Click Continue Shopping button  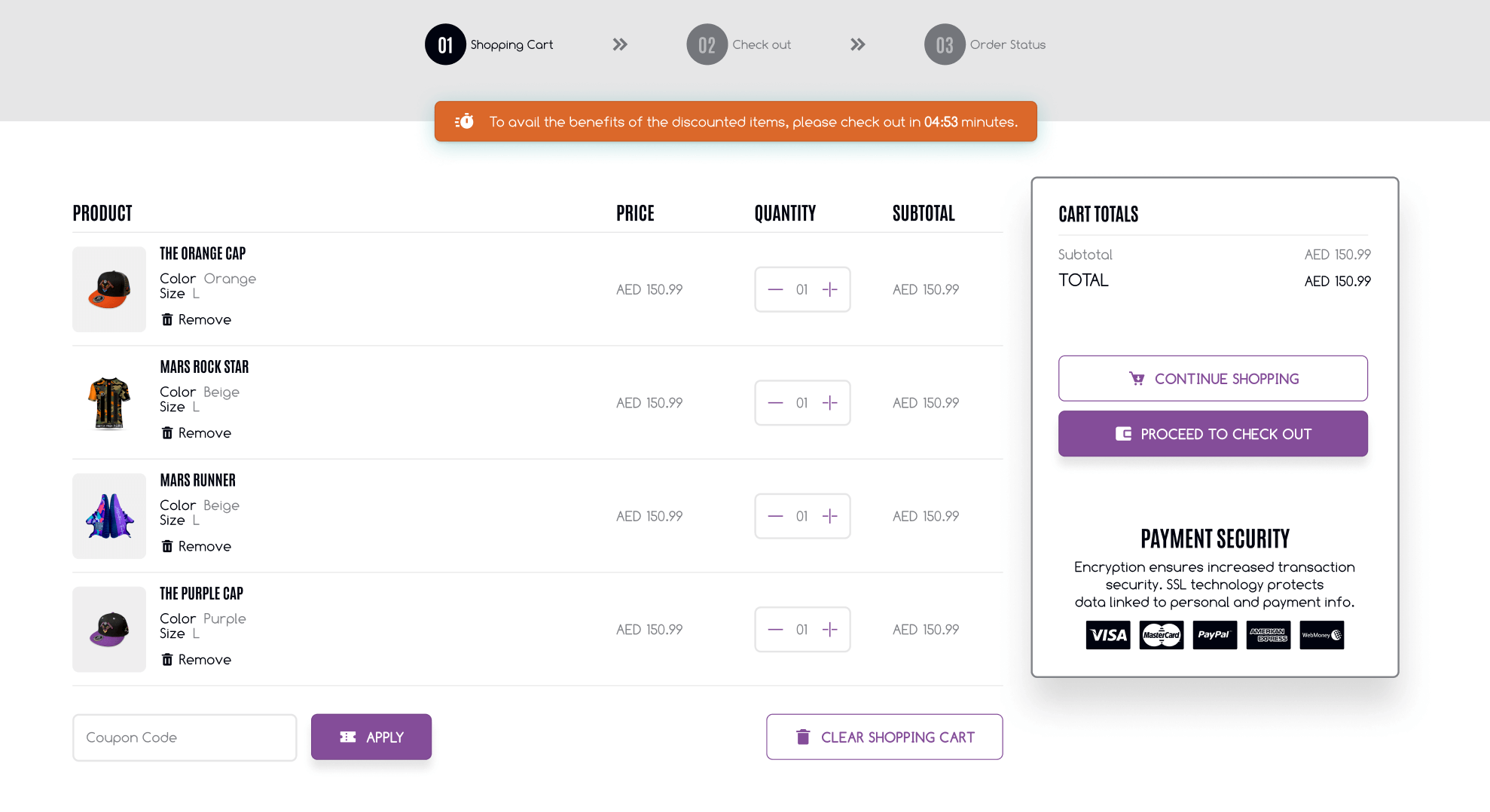point(1213,379)
